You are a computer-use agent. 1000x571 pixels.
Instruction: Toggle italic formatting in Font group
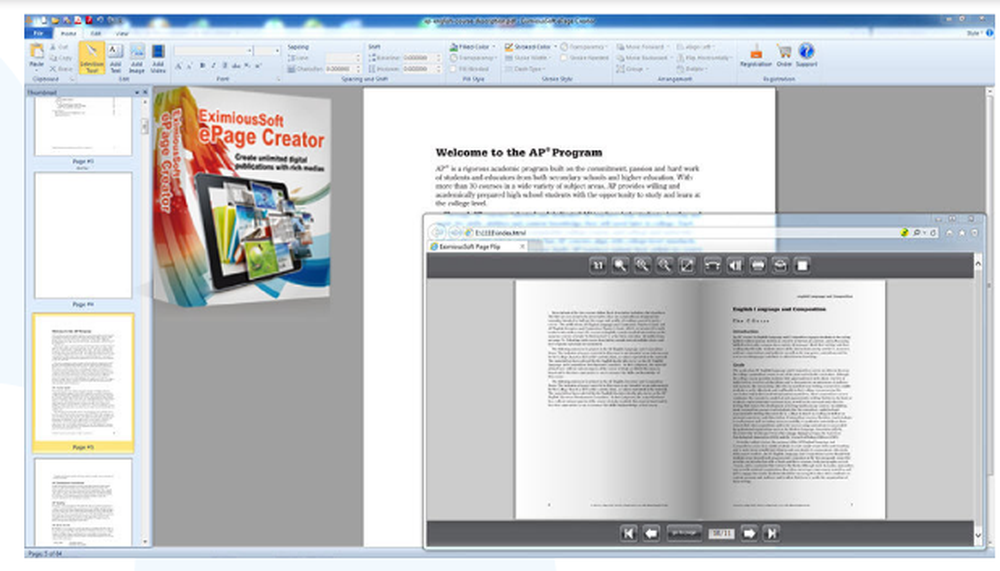click(213, 66)
